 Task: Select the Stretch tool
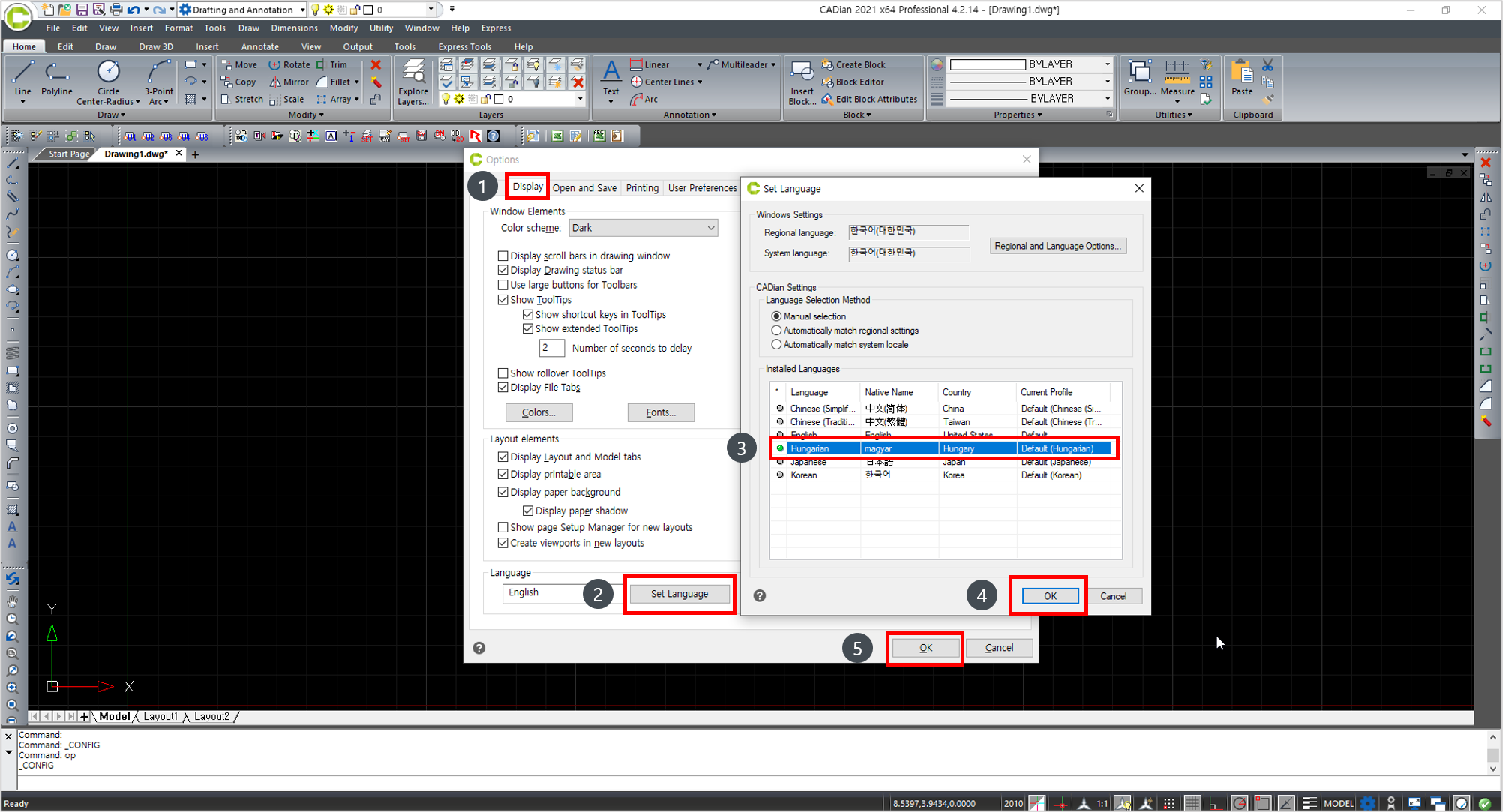pos(242,100)
